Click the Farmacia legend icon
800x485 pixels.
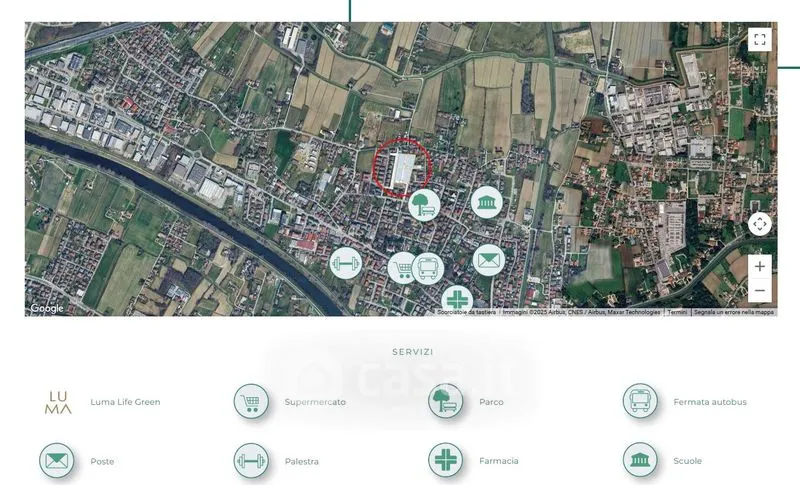pos(445,460)
